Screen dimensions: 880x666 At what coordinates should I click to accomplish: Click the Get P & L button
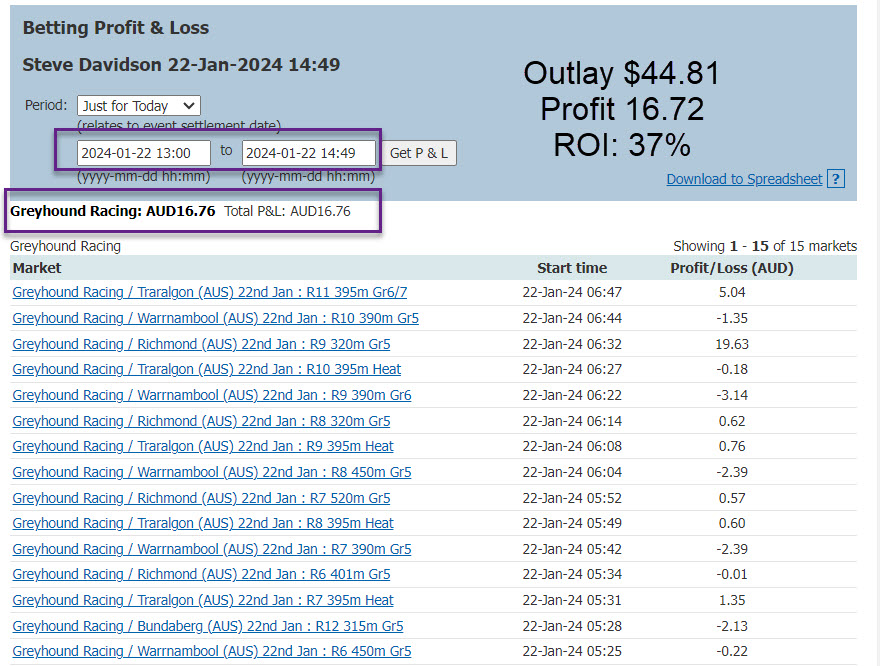(419, 153)
